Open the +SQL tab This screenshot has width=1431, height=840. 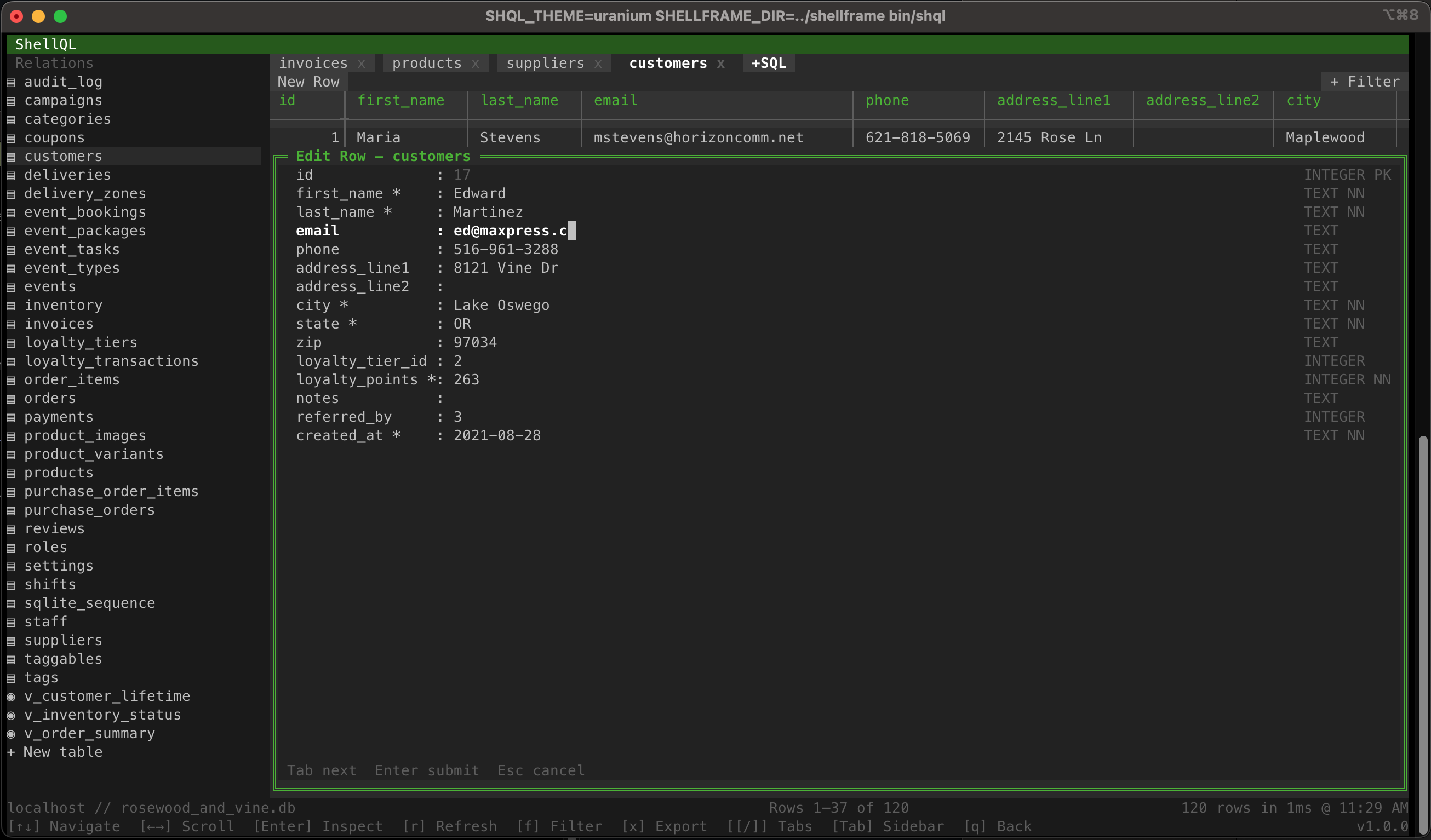768,64
